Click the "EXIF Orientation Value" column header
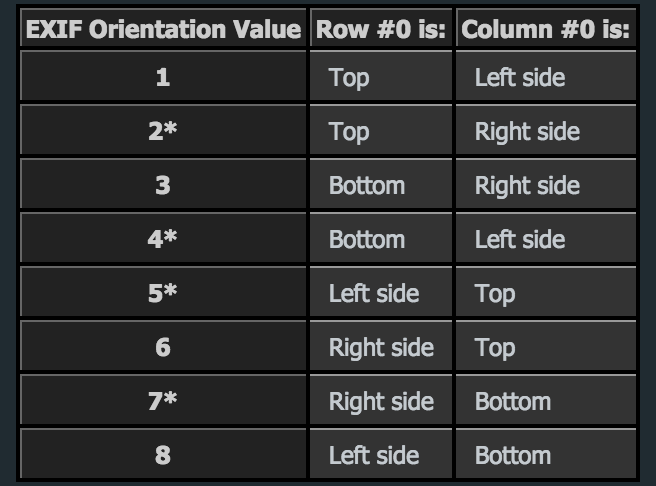Image resolution: width=656 pixels, height=486 pixels. pyautogui.click(x=163, y=29)
